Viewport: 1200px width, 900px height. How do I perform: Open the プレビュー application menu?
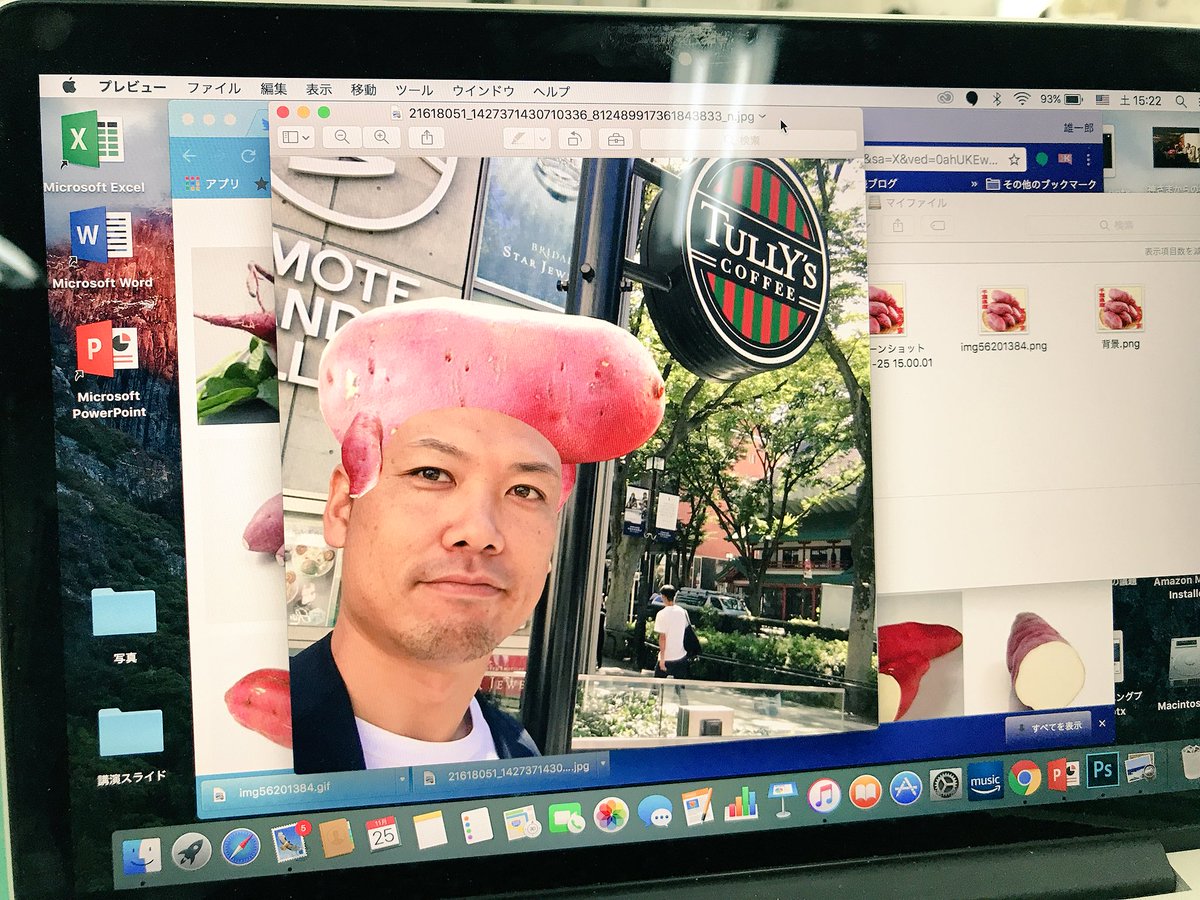click(132, 87)
